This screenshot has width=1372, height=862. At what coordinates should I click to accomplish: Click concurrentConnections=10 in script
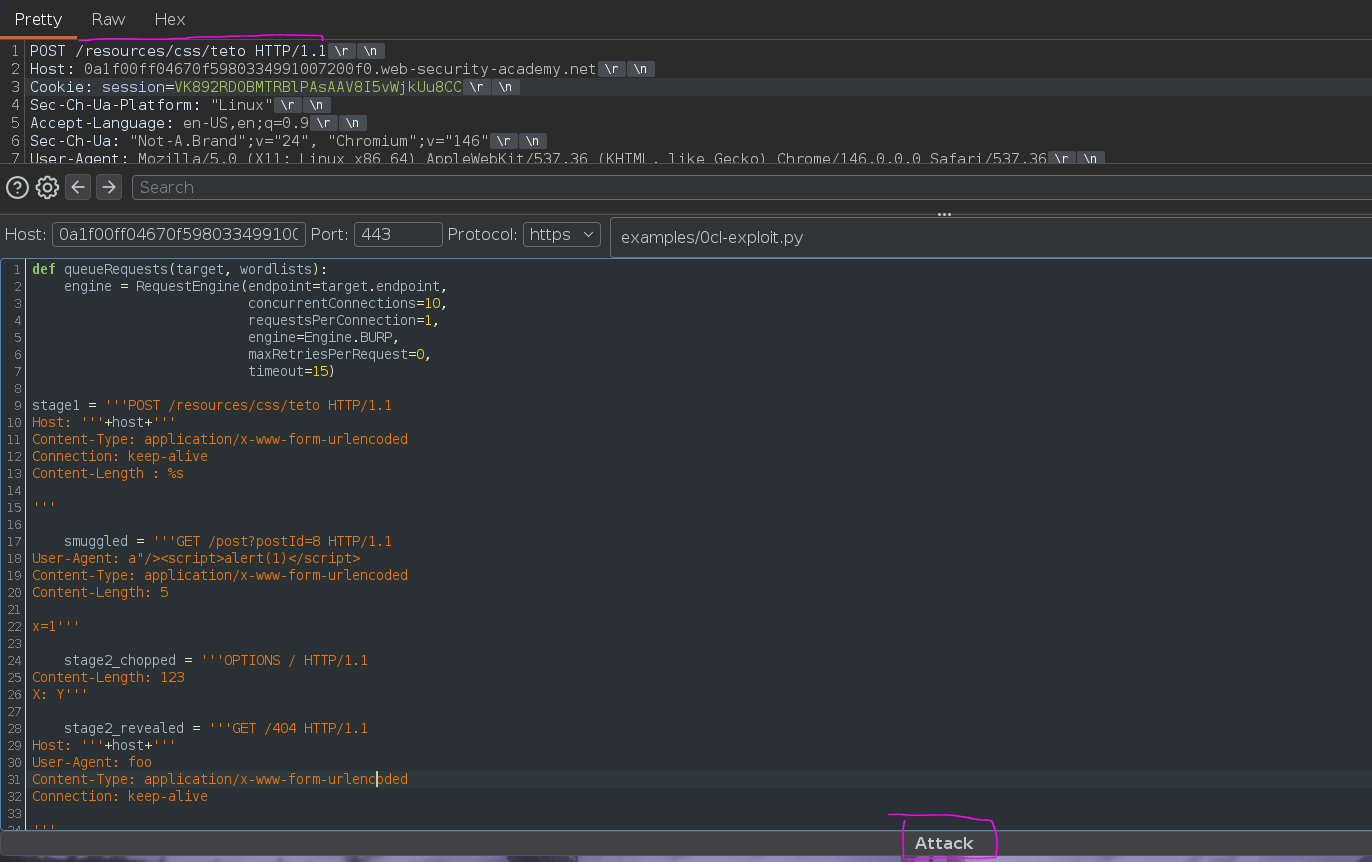pyautogui.click(x=348, y=303)
